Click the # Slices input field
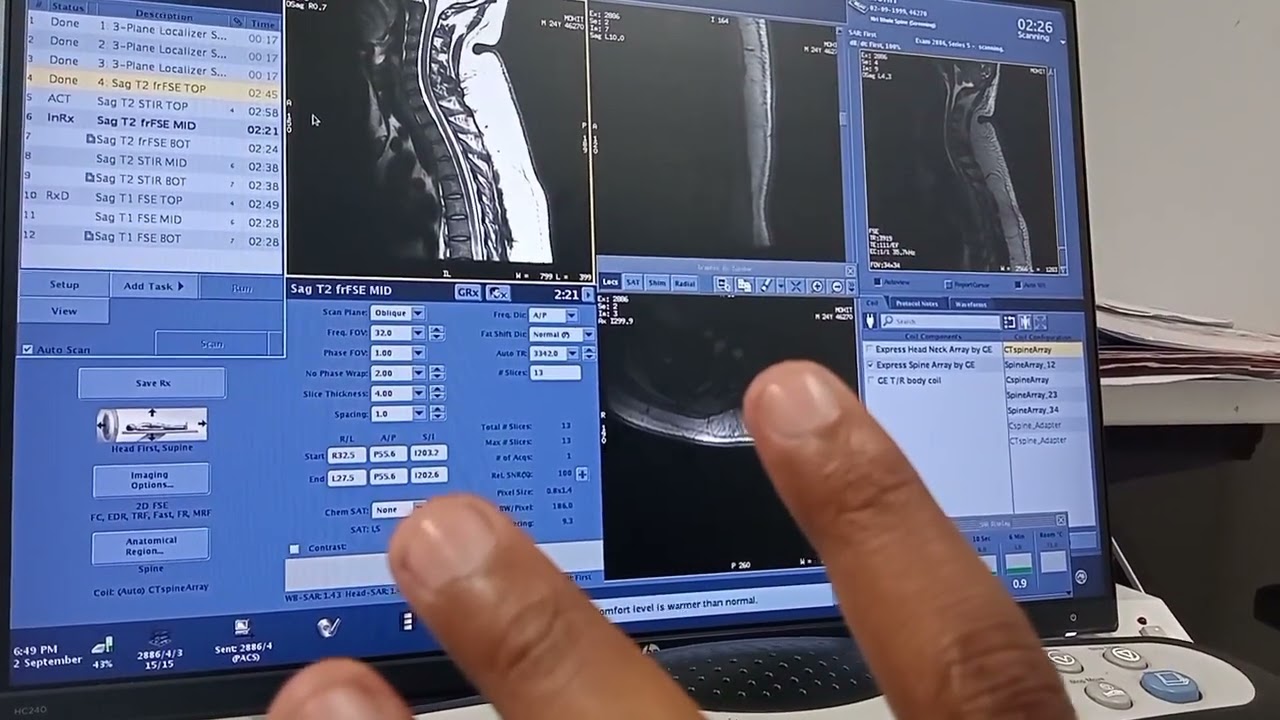The width and height of the screenshot is (1280, 720). click(555, 373)
